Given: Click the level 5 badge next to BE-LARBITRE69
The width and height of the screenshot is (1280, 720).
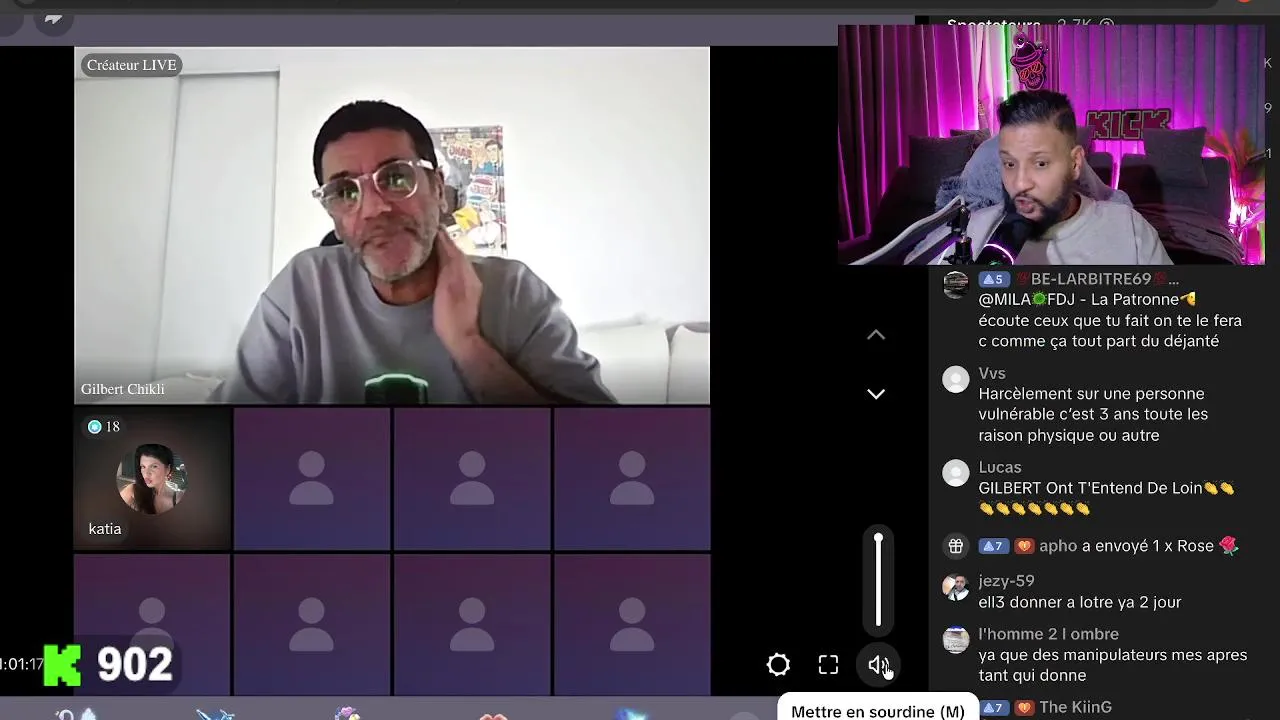Looking at the screenshot, I should pyautogui.click(x=993, y=279).
